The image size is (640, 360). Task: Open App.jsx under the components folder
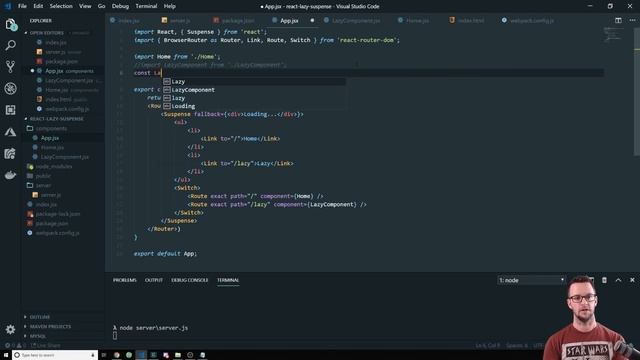49,138
